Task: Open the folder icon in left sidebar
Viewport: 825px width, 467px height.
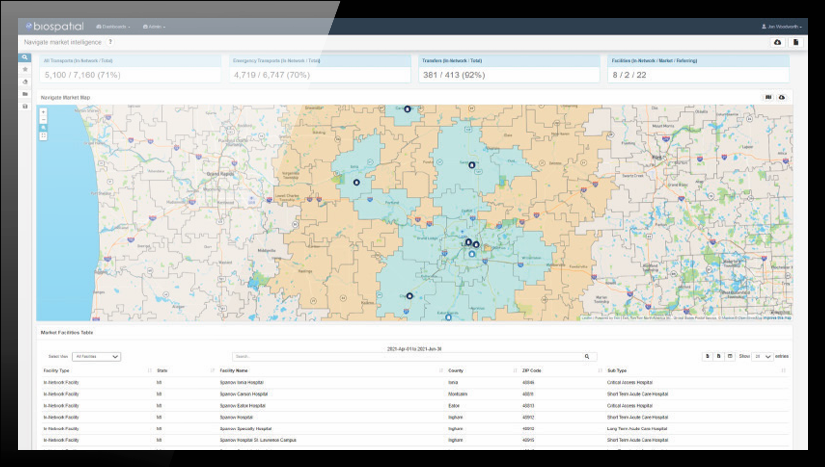Action: [x=25, y=94]
